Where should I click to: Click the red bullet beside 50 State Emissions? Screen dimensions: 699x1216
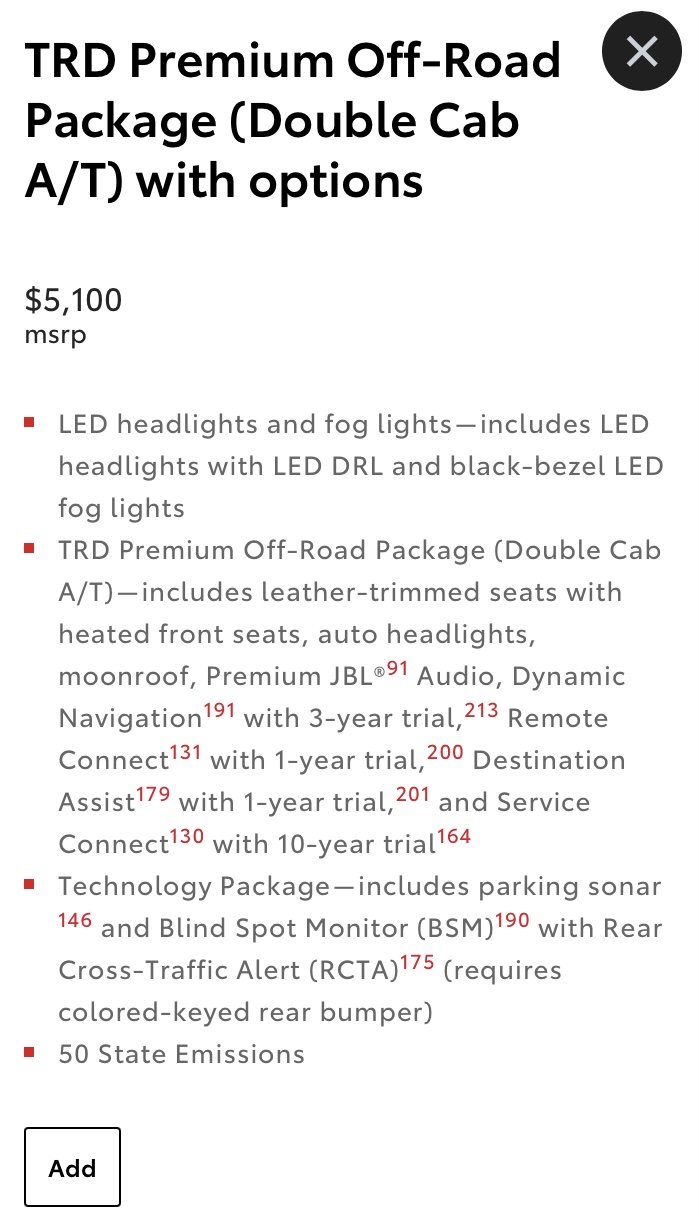pos(30,1051)
